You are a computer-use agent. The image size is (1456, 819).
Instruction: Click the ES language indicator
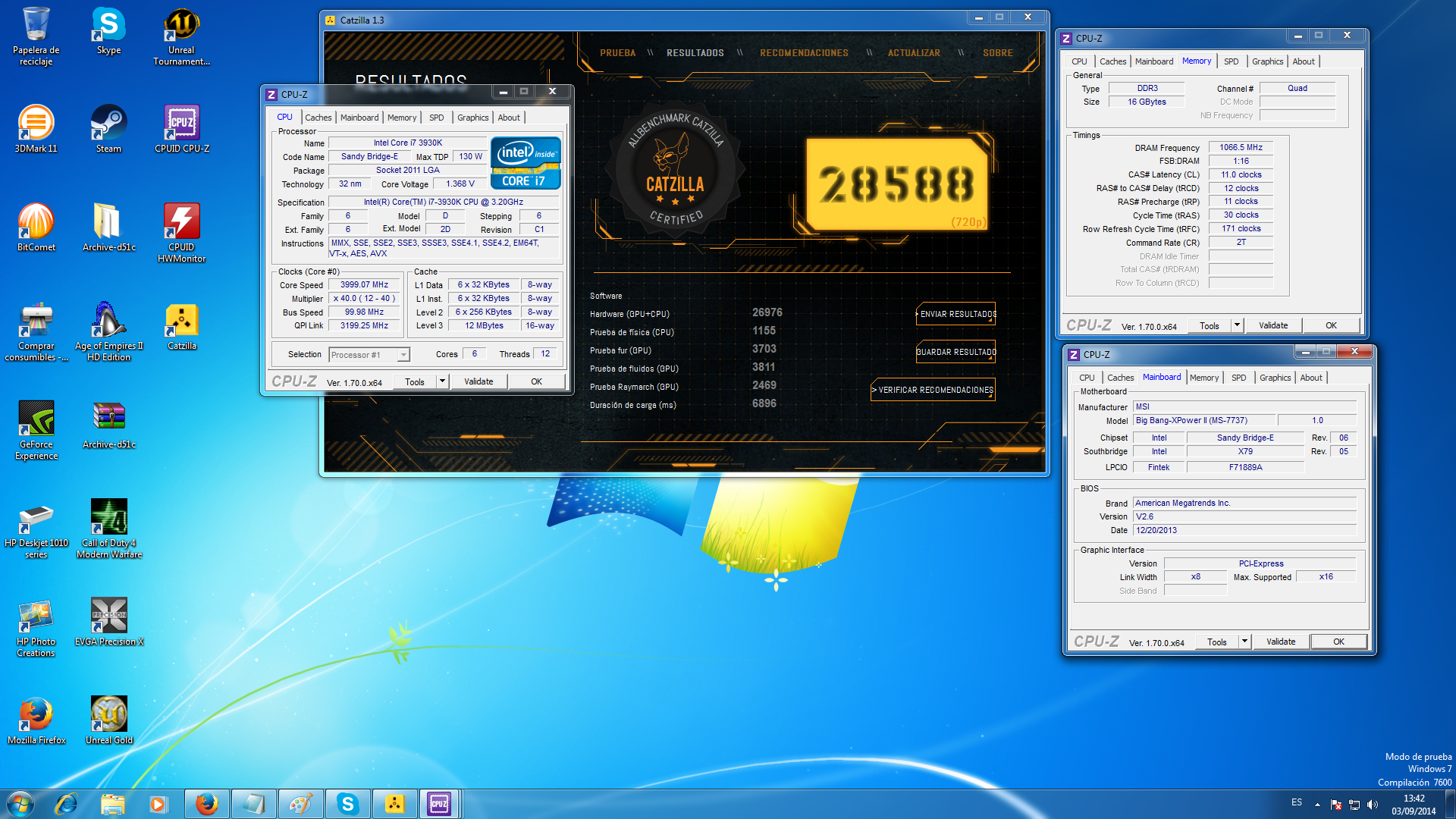click(1297, 802)
